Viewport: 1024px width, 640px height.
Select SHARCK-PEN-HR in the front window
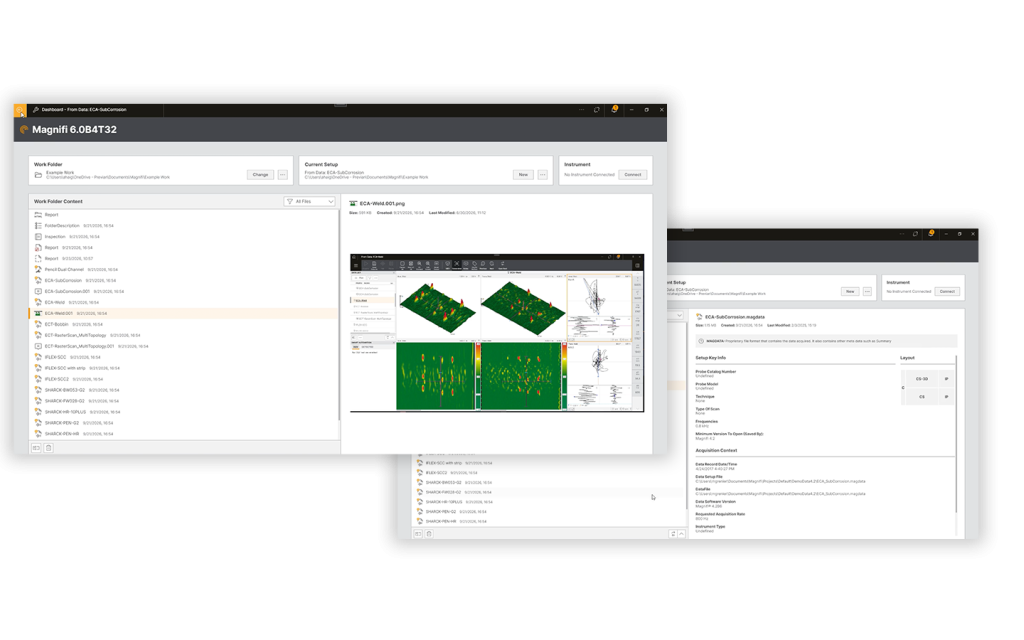tap(184, 434)
